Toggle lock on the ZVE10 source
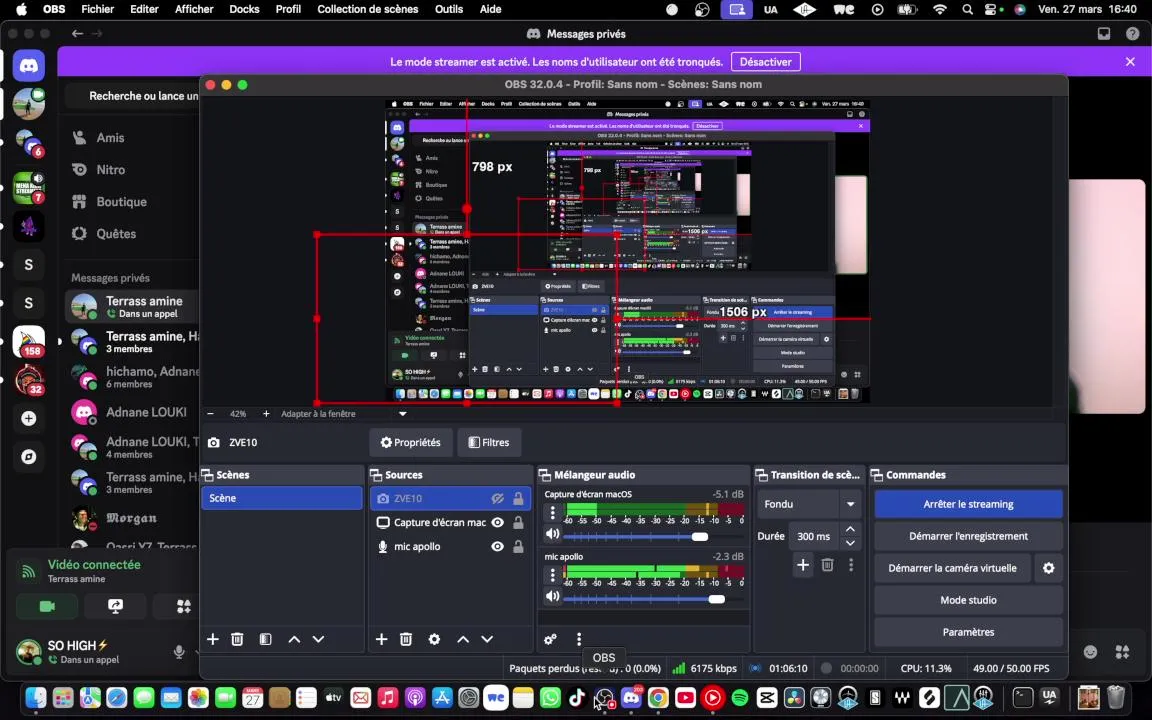The width and height of the screenshot is (1152, 720). [518, 498]
